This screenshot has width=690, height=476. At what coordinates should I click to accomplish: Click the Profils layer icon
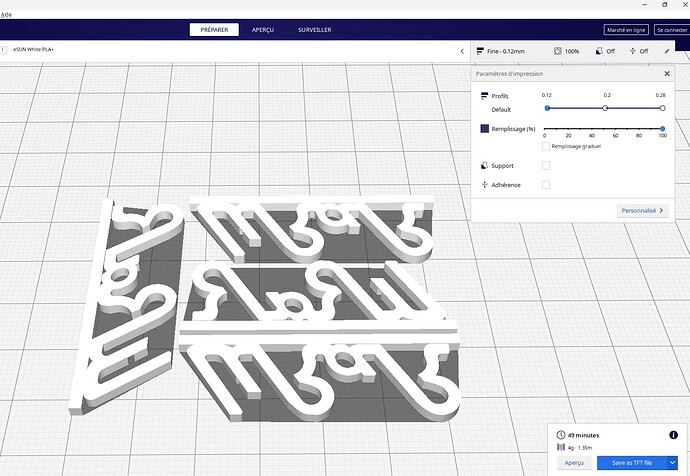pos(484,95)
